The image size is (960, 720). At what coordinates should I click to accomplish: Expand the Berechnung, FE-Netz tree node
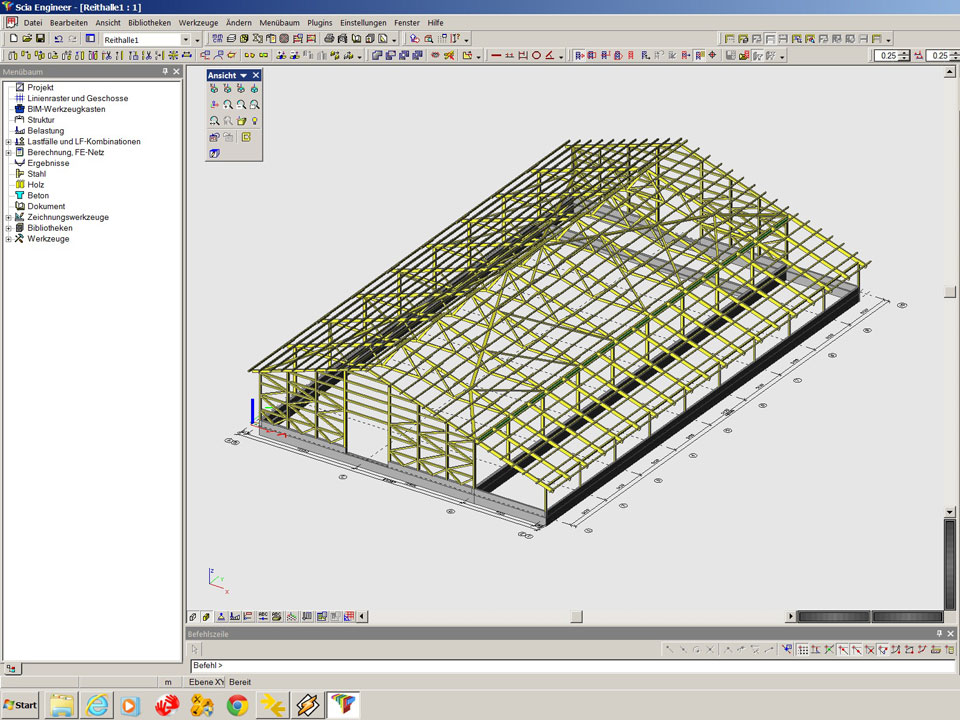8,153
